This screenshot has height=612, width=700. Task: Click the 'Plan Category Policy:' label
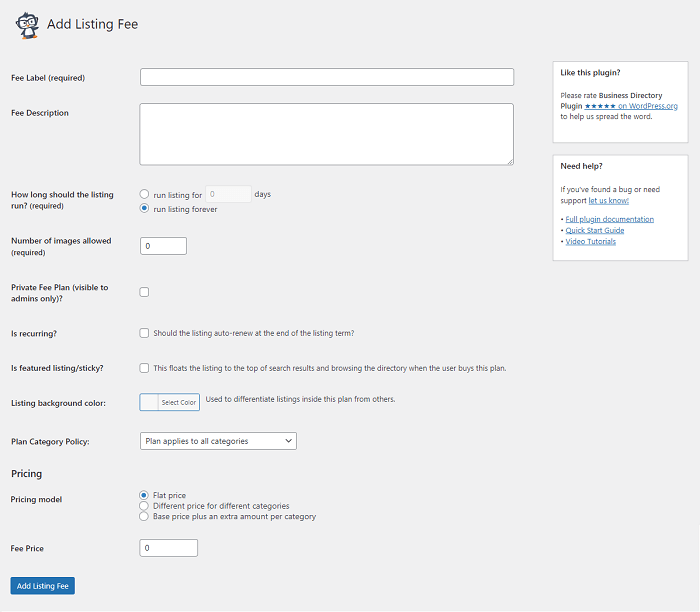50,441
